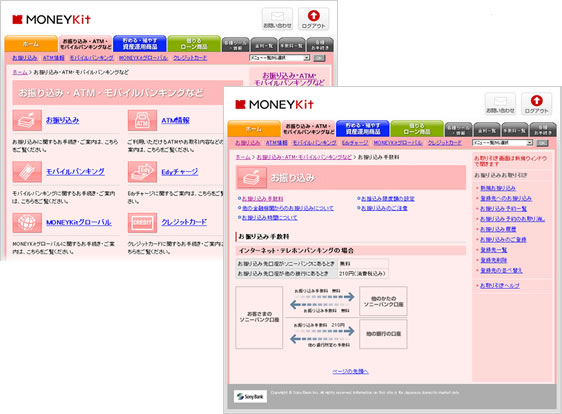Viewport: 562px width, 414px height.
Task: Open the モバイルバンキング phone icon
Action: coord(27,172)
